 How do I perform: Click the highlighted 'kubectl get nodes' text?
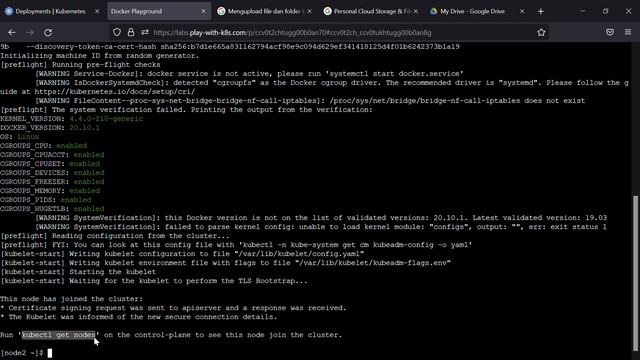(58, 335)
